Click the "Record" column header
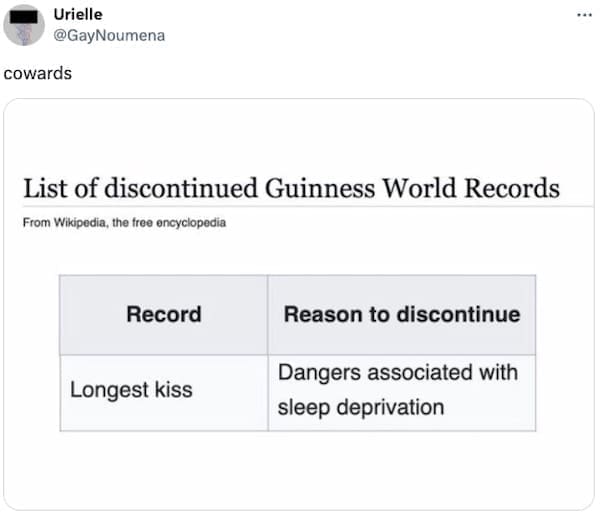Viewport: 600px width, 518px height. click(x=163, y=314)
